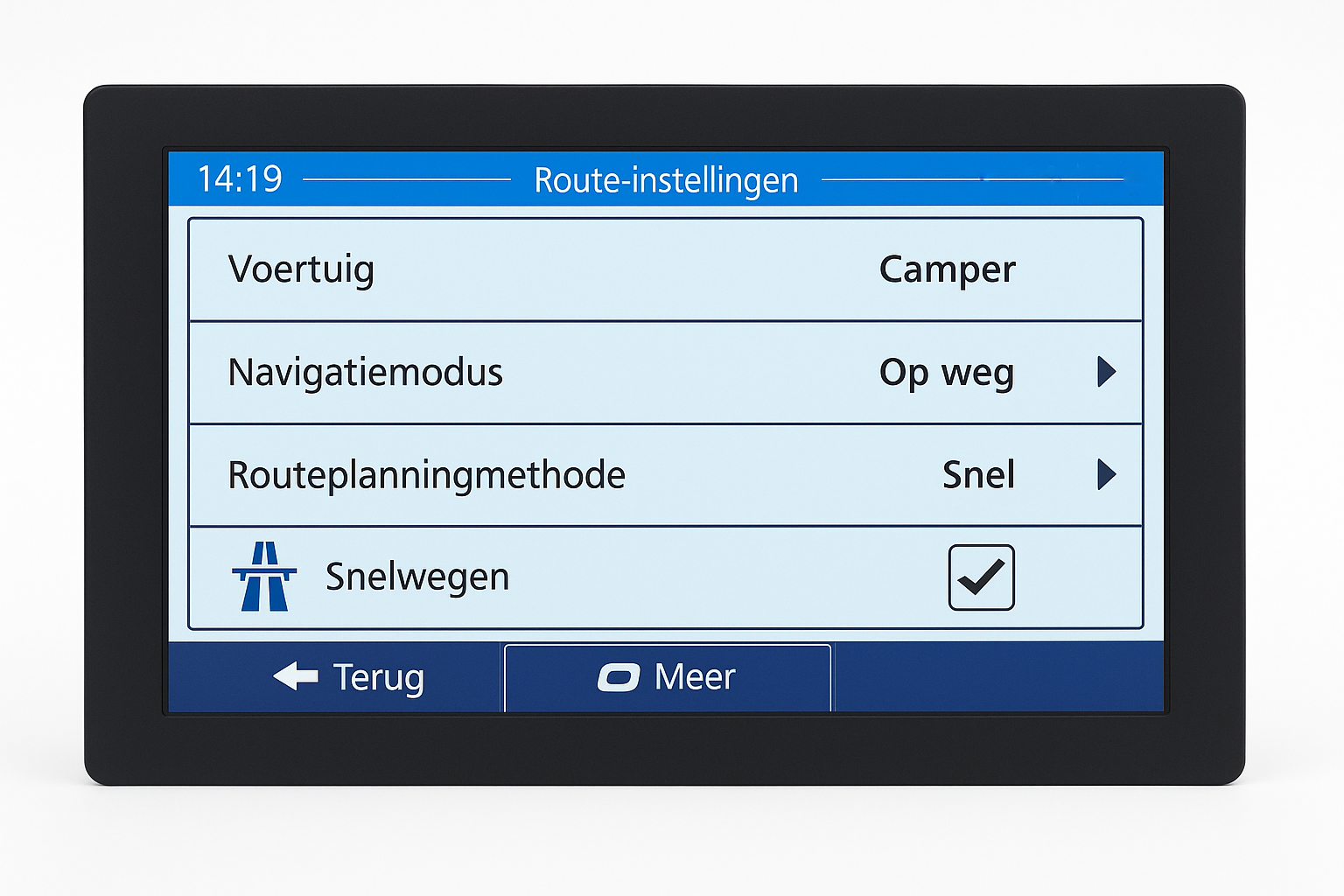Uncheck the Snelwegen checkbox
This screenshot has height=896, width=1344.
point(981,577)
